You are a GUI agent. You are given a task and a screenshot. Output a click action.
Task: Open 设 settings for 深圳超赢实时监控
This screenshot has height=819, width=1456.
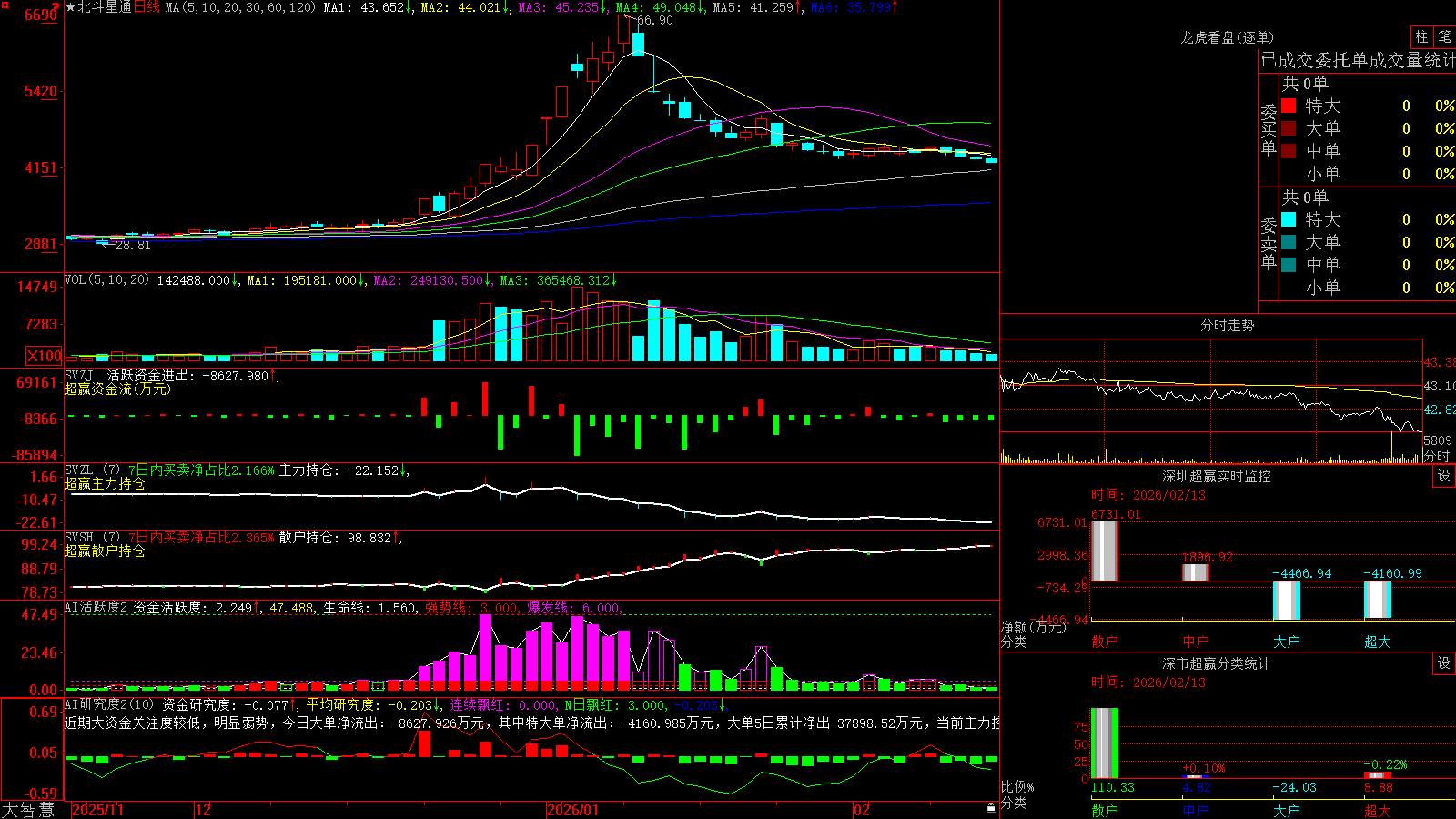[1444, 476]
